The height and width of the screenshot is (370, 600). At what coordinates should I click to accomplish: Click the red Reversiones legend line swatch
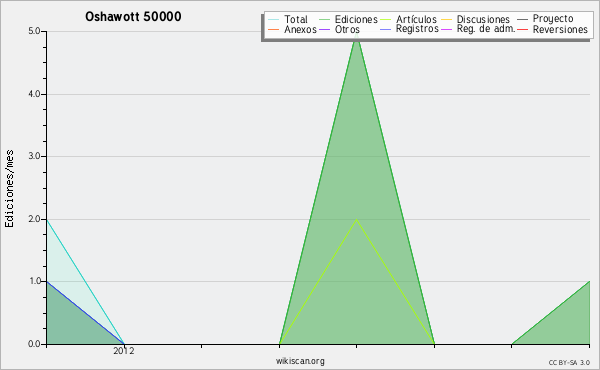point(522,29)
